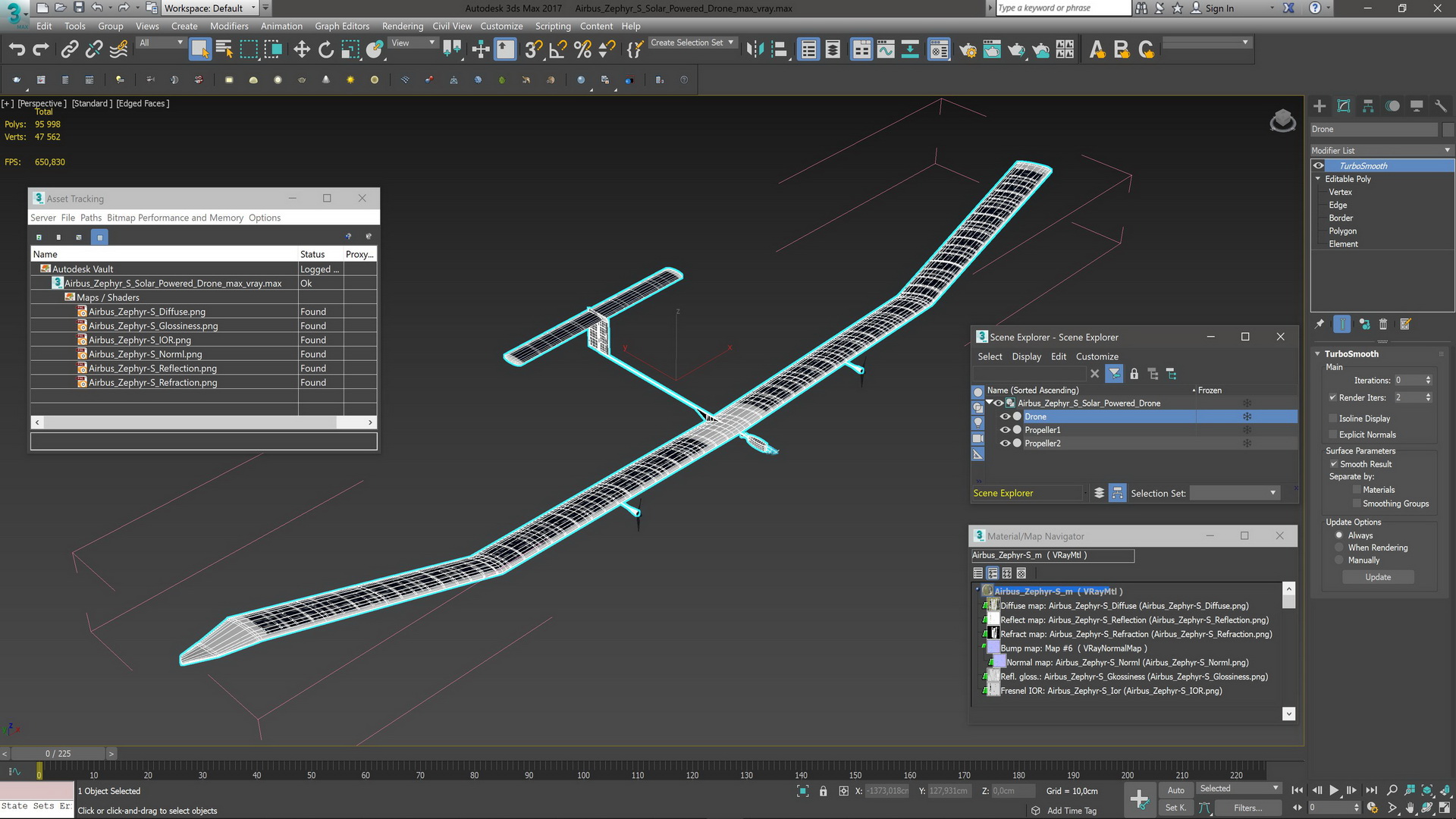1456x819 pixels.
Task: Click the Play Animation button
Action: [1334, 790]
